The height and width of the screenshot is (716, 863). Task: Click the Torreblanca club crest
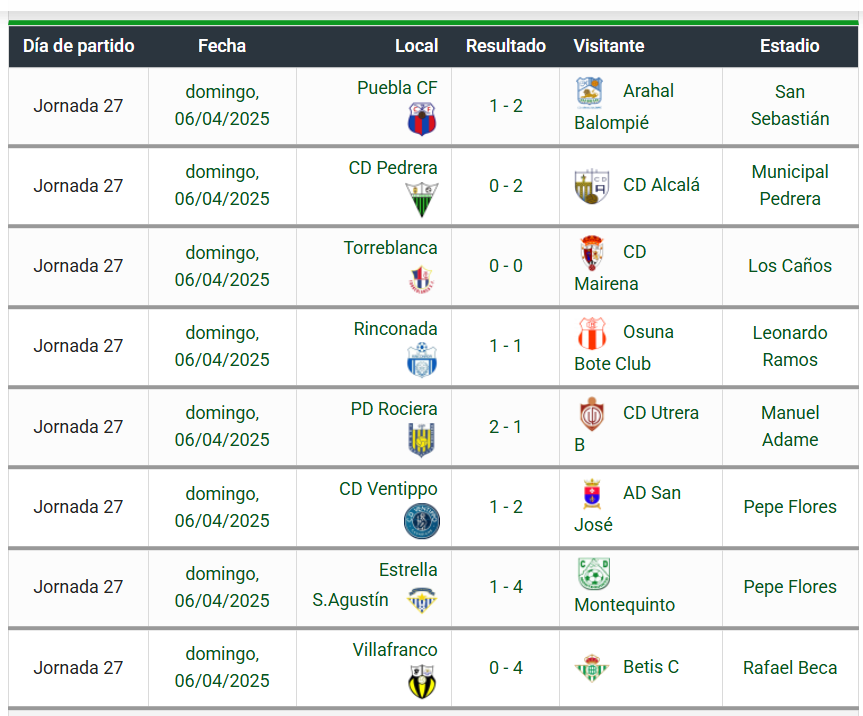coord(422,280)
